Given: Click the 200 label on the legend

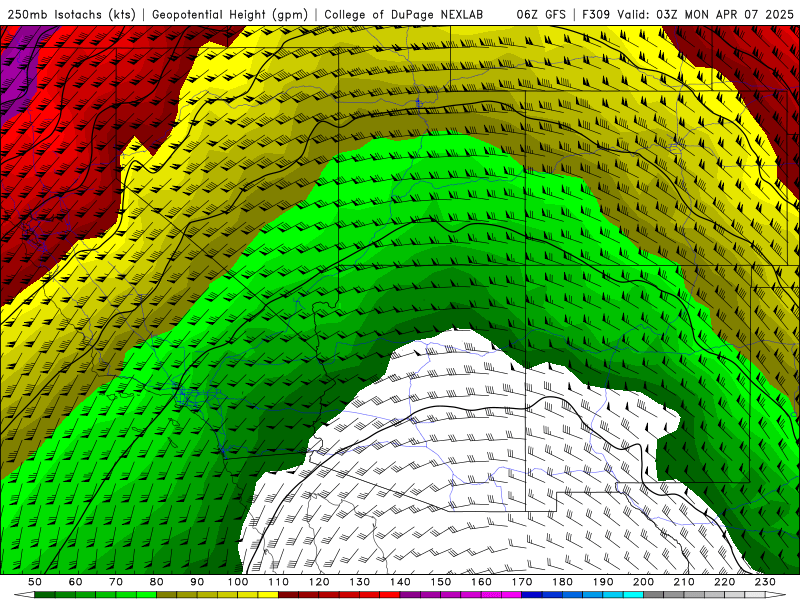Looking at the screenshot, I should 643,582.
